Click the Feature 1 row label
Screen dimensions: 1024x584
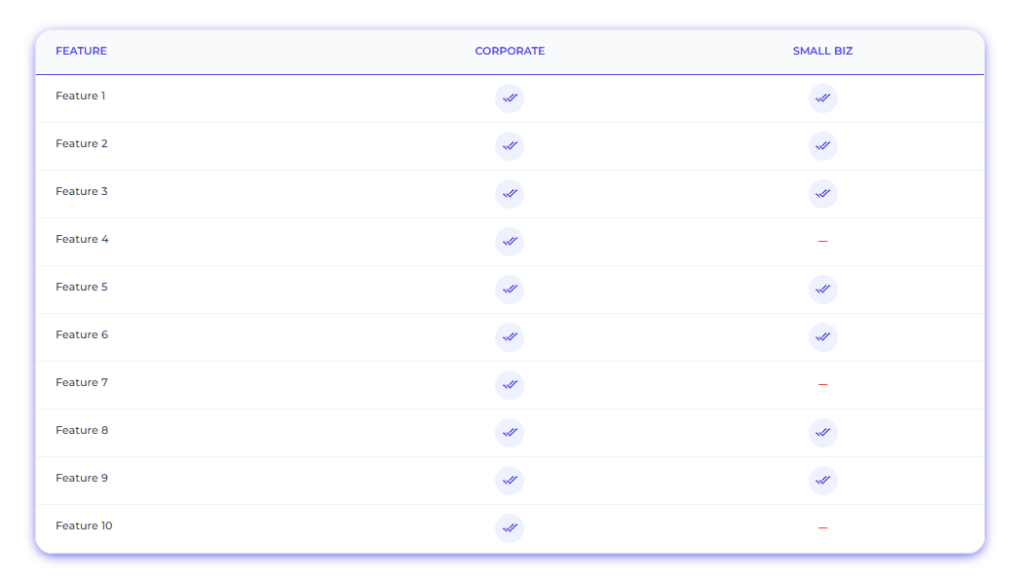pos(80,96)
